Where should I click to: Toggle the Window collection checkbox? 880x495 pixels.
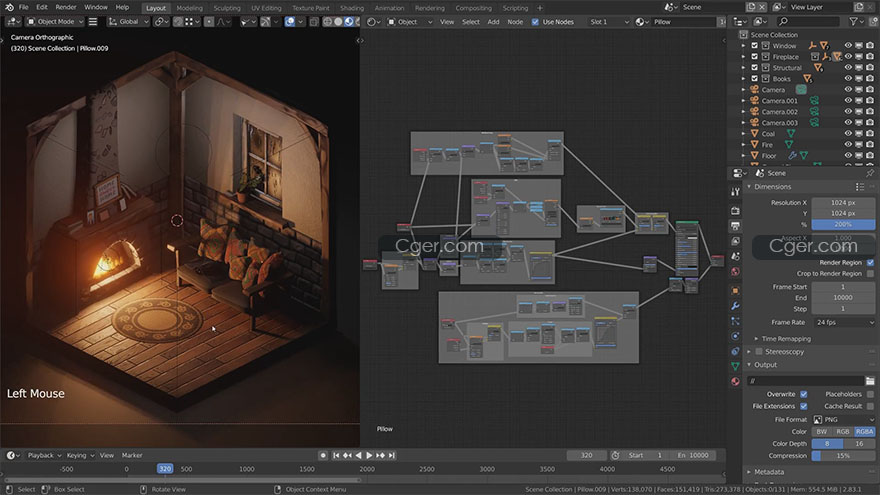point(754,45)
